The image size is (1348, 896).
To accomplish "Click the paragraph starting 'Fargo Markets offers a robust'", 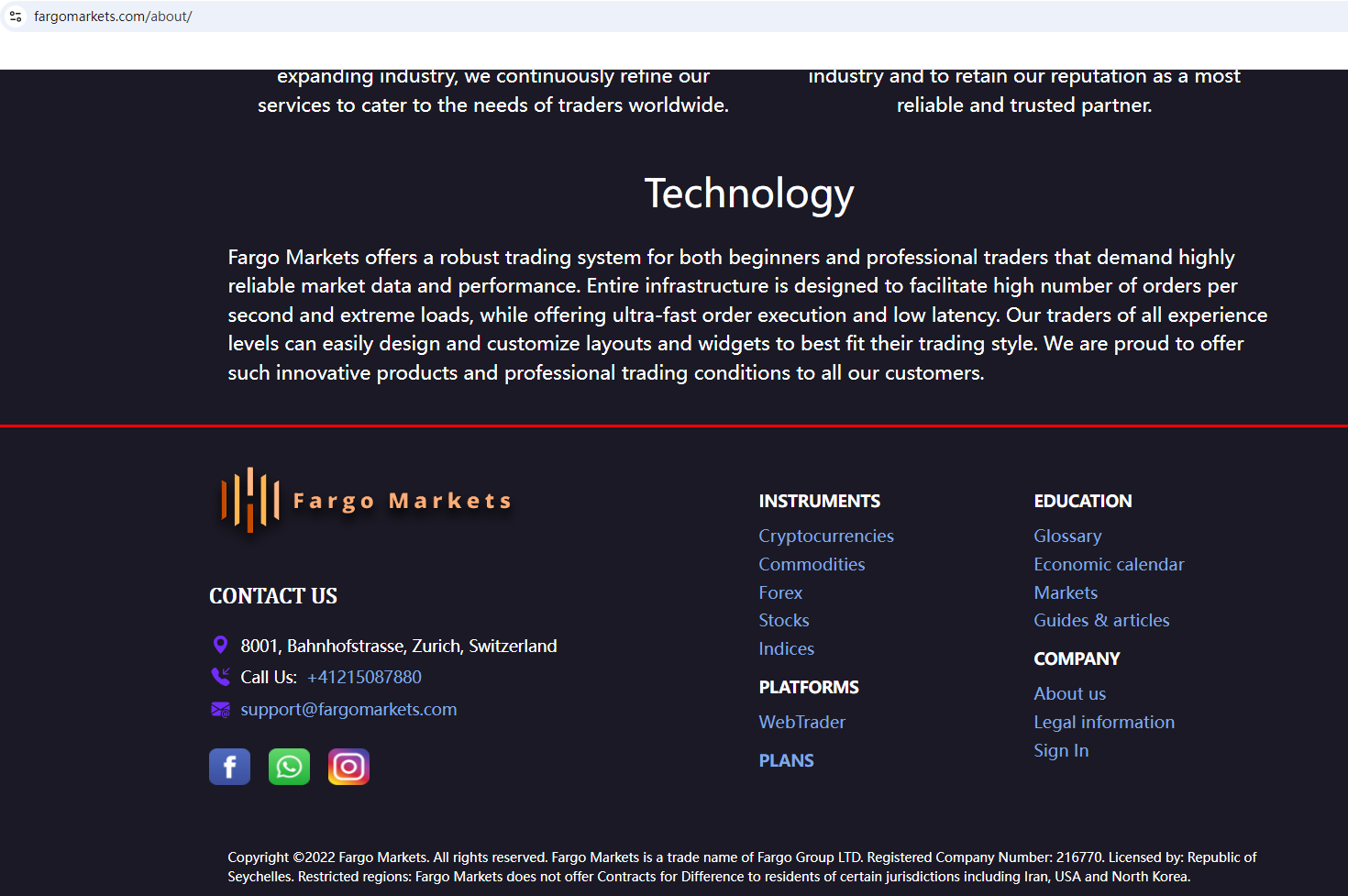I will click(747, 315).
